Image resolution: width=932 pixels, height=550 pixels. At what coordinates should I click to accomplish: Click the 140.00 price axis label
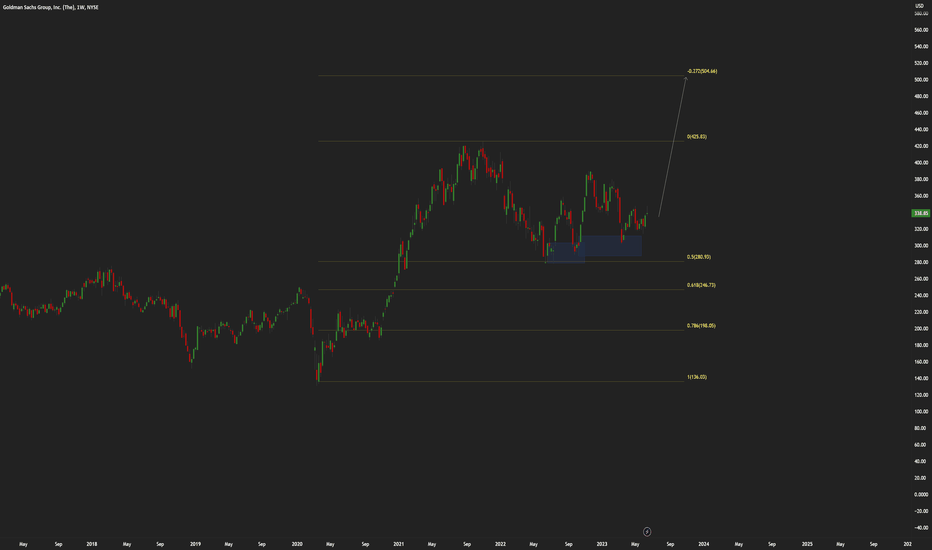(921, 379)
